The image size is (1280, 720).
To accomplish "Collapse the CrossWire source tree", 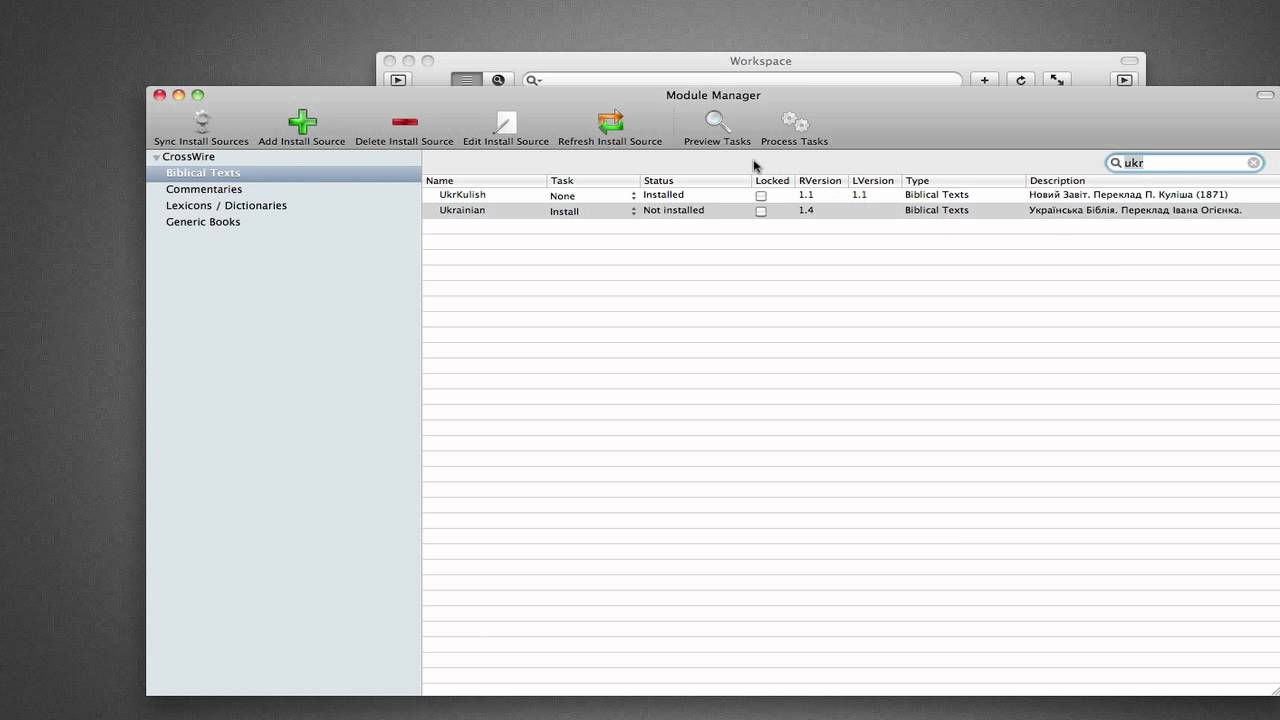I will (x=156, y=158).
